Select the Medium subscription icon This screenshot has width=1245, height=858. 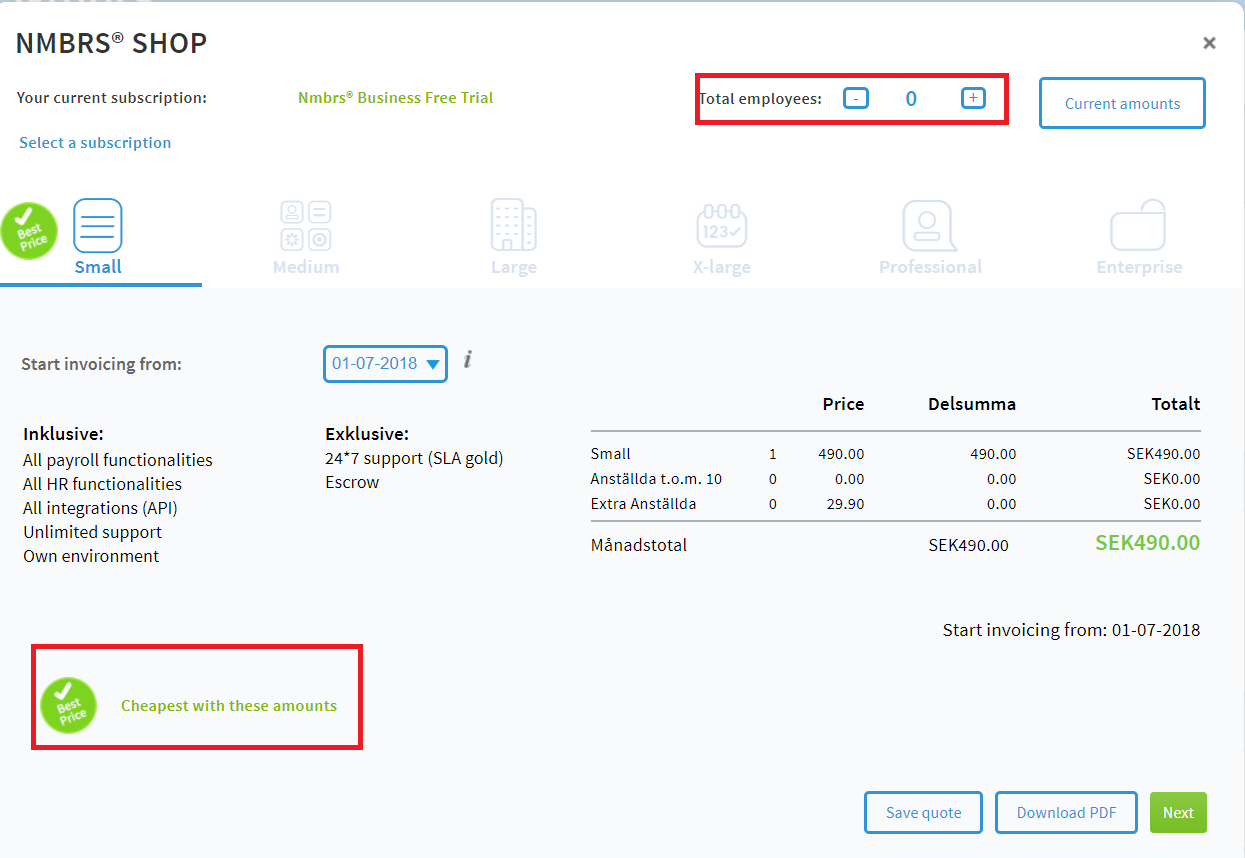306,225
